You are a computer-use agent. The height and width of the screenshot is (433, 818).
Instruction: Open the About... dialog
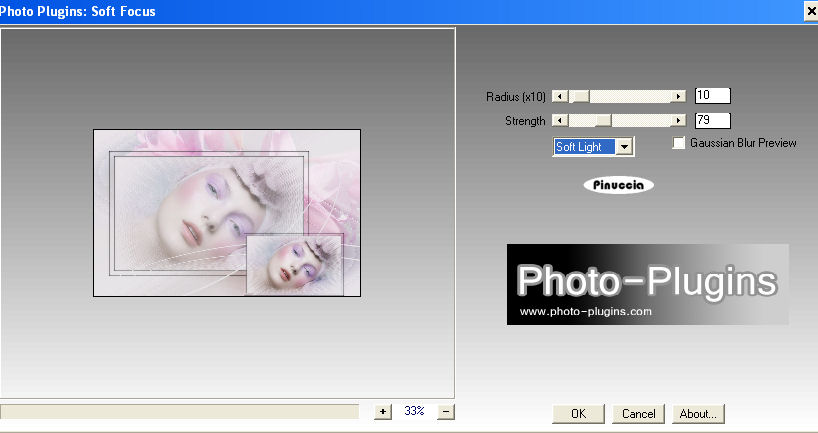698,414
